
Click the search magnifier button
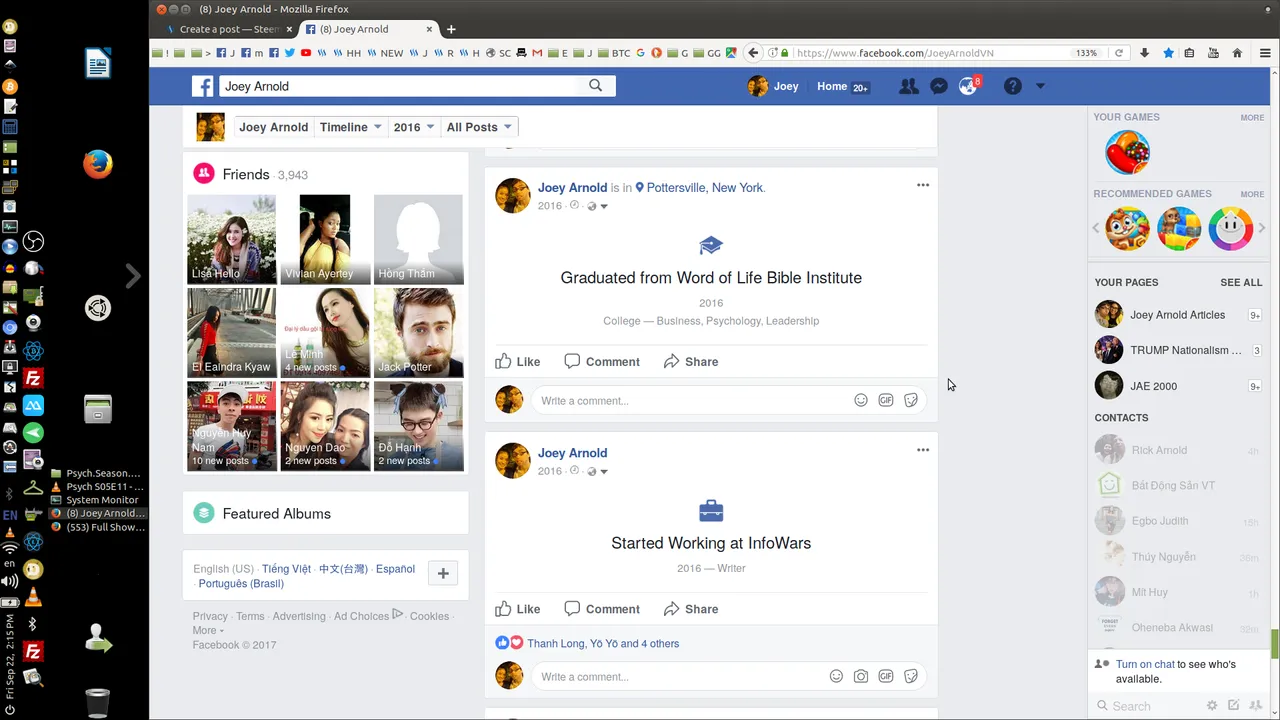pos(596,86)
